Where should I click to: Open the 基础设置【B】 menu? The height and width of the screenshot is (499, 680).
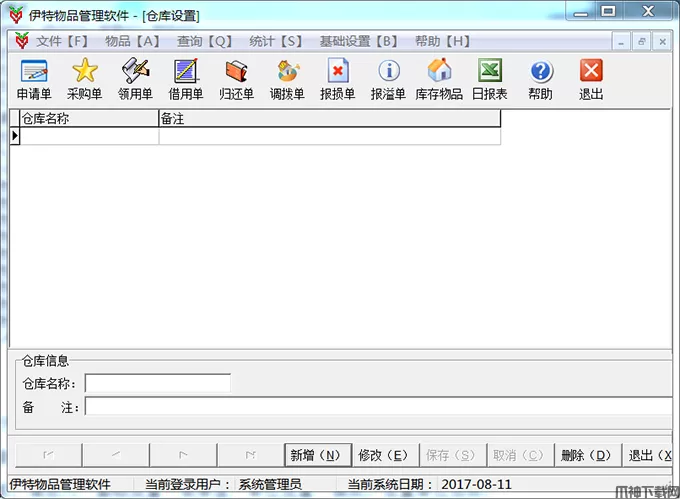pos(358,41)
